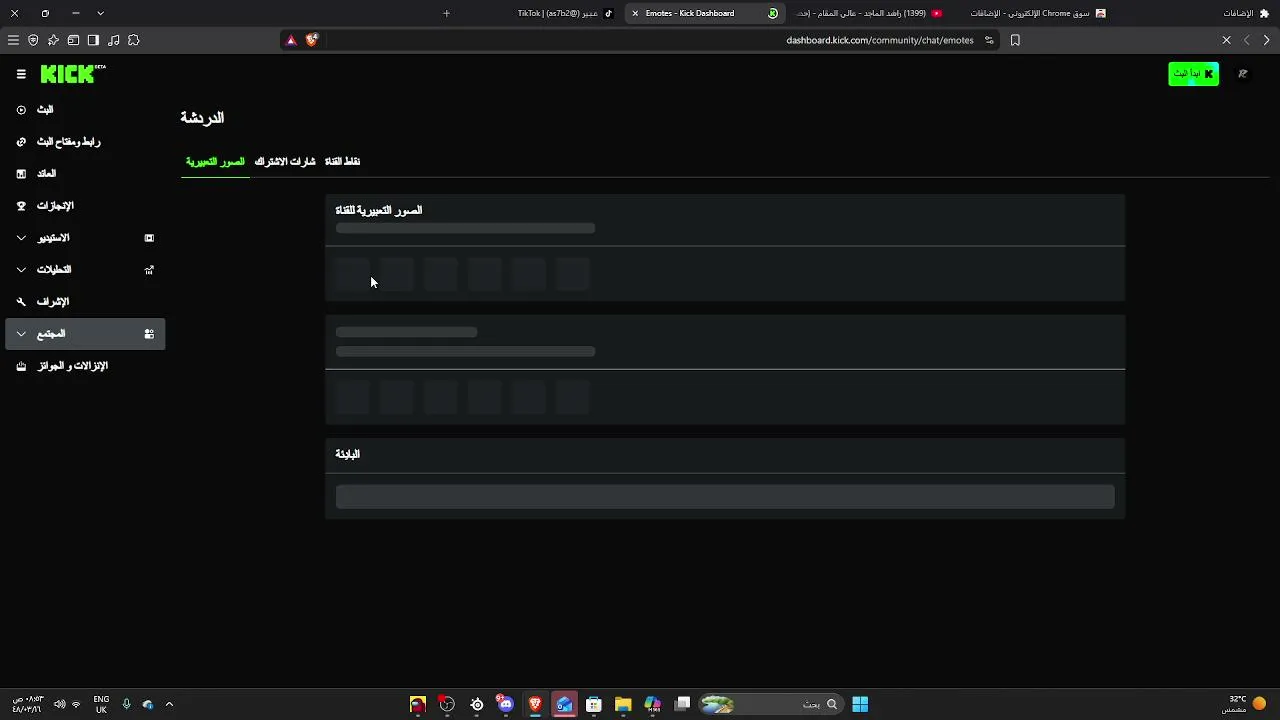Stop loading the page
The height and width of the screenshot is (720, 1280).
pyautogui.click(x=1227, y=41)
